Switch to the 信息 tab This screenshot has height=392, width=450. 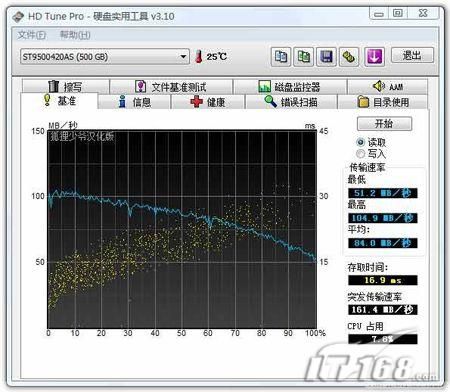click(135, 102)
